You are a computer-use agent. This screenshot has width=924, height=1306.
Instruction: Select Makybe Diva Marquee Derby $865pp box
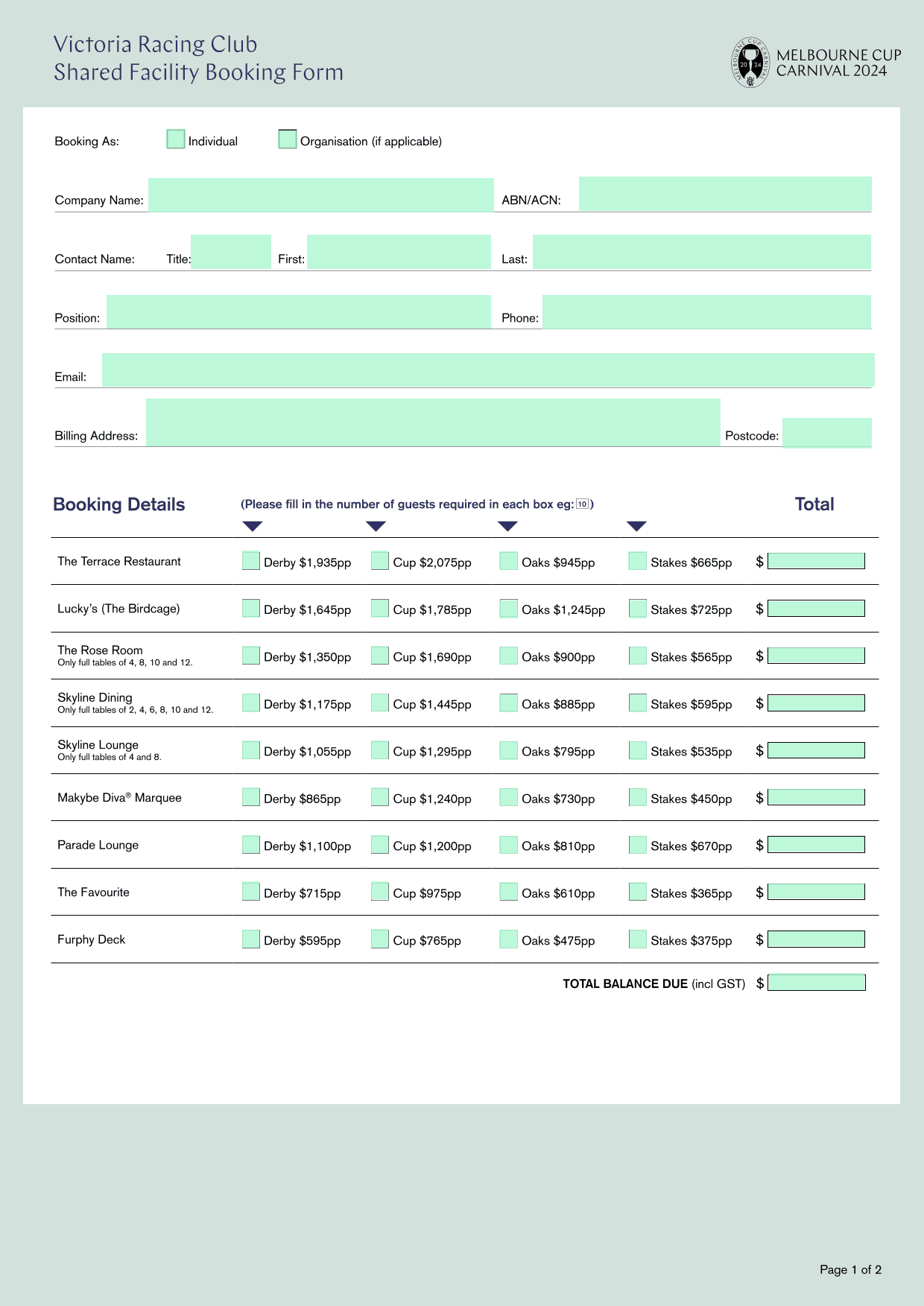click(251, 797)
